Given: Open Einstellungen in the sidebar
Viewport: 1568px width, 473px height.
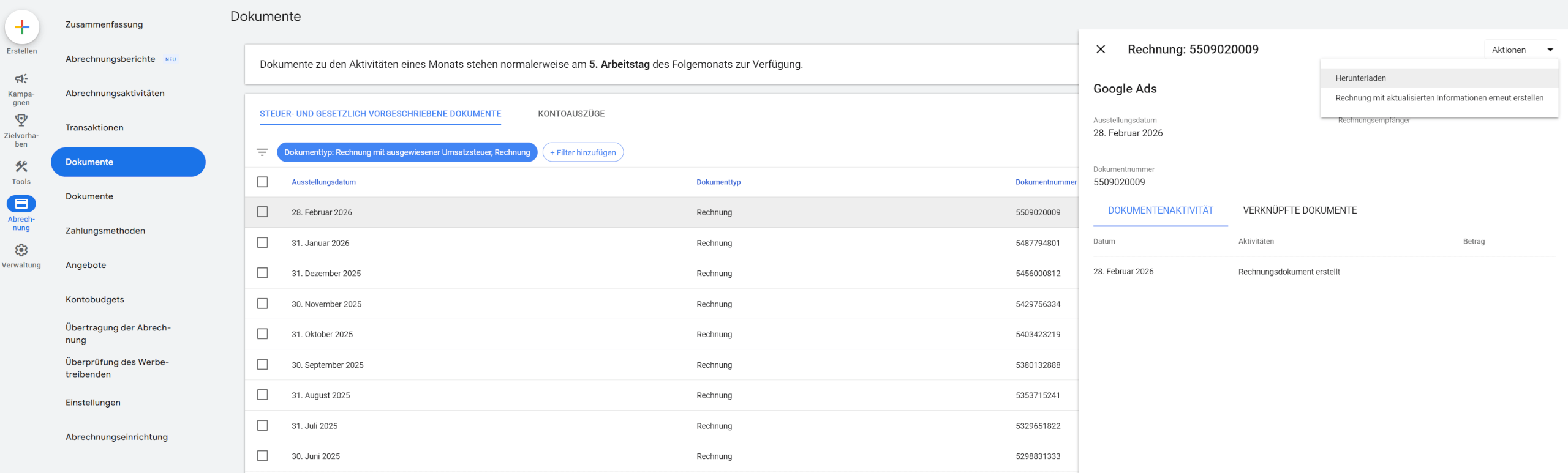Looking at the screenshot, I should point(93,403).
